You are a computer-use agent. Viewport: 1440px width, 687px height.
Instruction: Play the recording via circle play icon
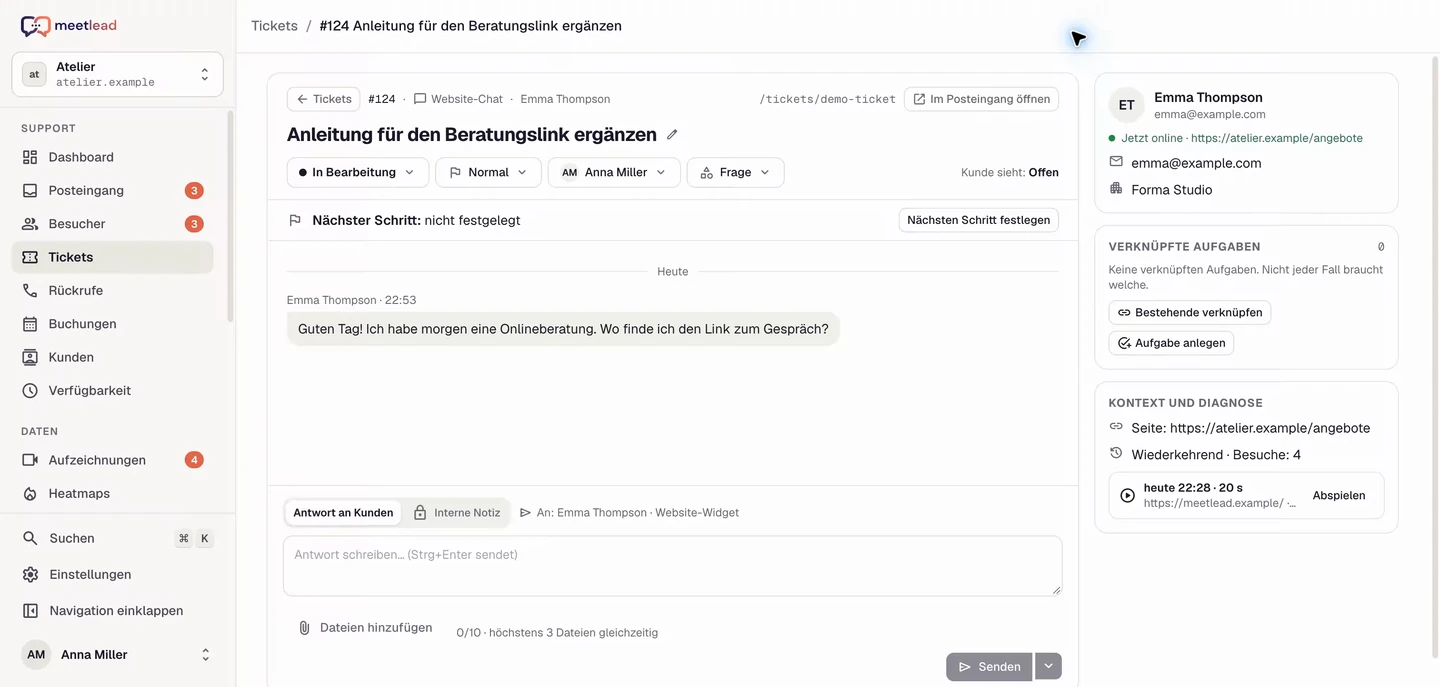(x=1127, y=495)
